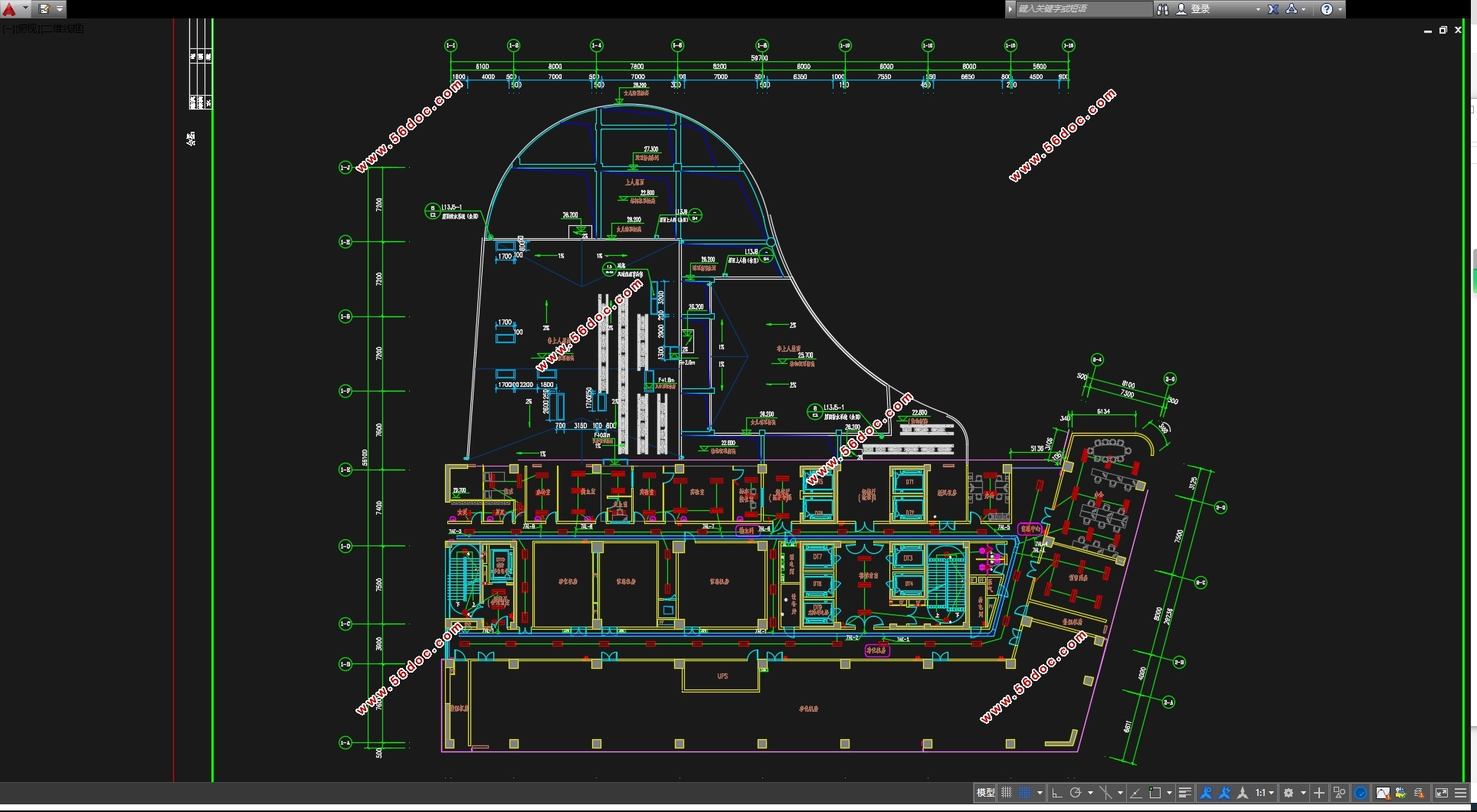Open the 1:1 annotation scale dropdown
Image resolution: width=1477 pixels, height=812 pixels.
tap(1265, 793)
